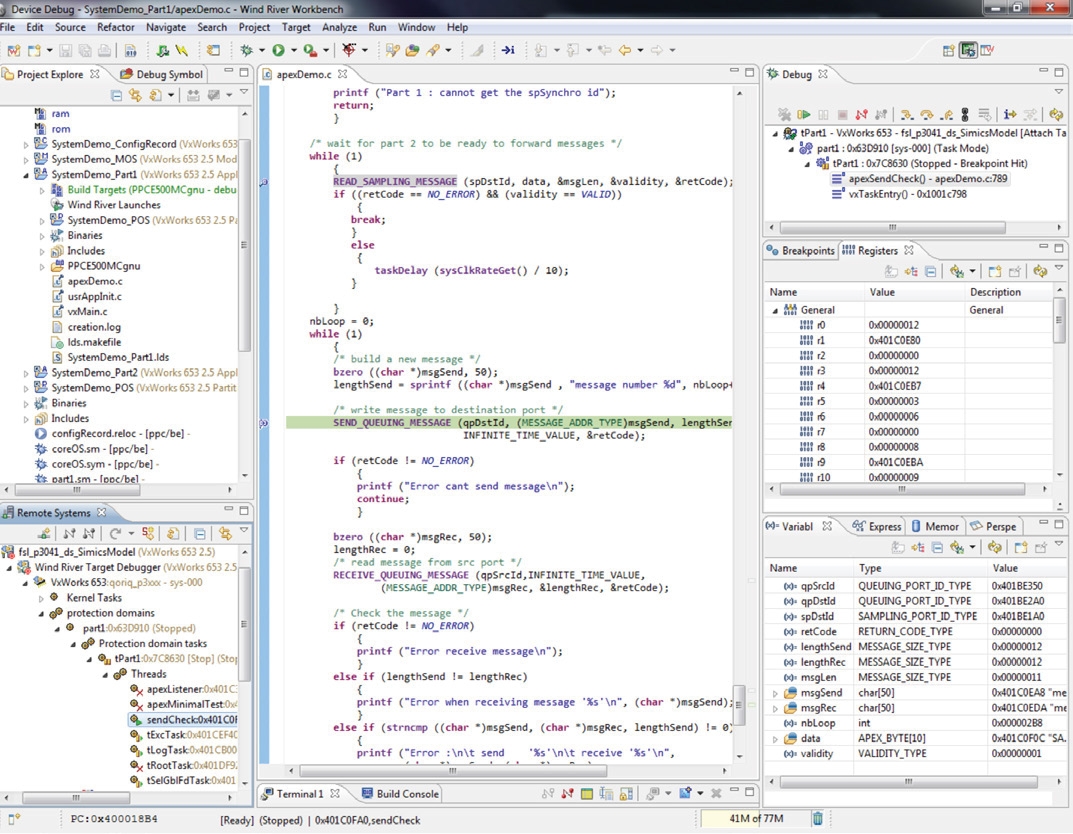Open the Debug view menu triangle
The width and height of the screenshot is (1073, 834).
point(1059,91)
